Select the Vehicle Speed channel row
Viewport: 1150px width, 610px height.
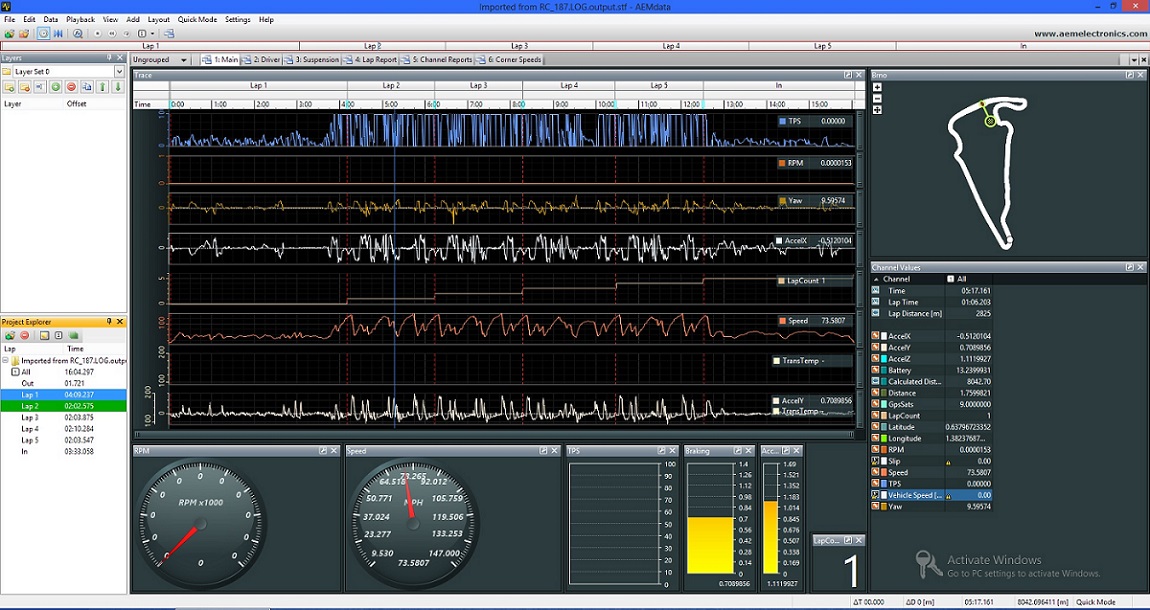931,495
